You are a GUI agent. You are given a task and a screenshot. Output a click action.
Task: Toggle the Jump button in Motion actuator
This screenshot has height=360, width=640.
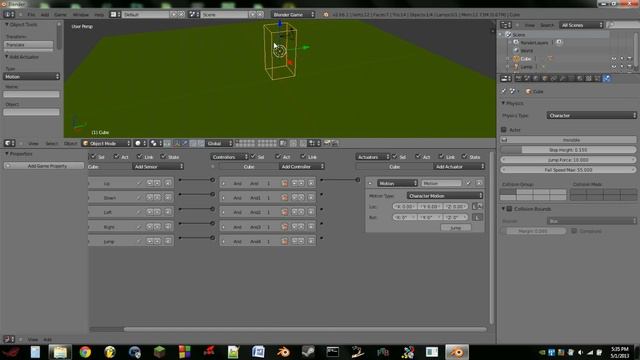456,228
